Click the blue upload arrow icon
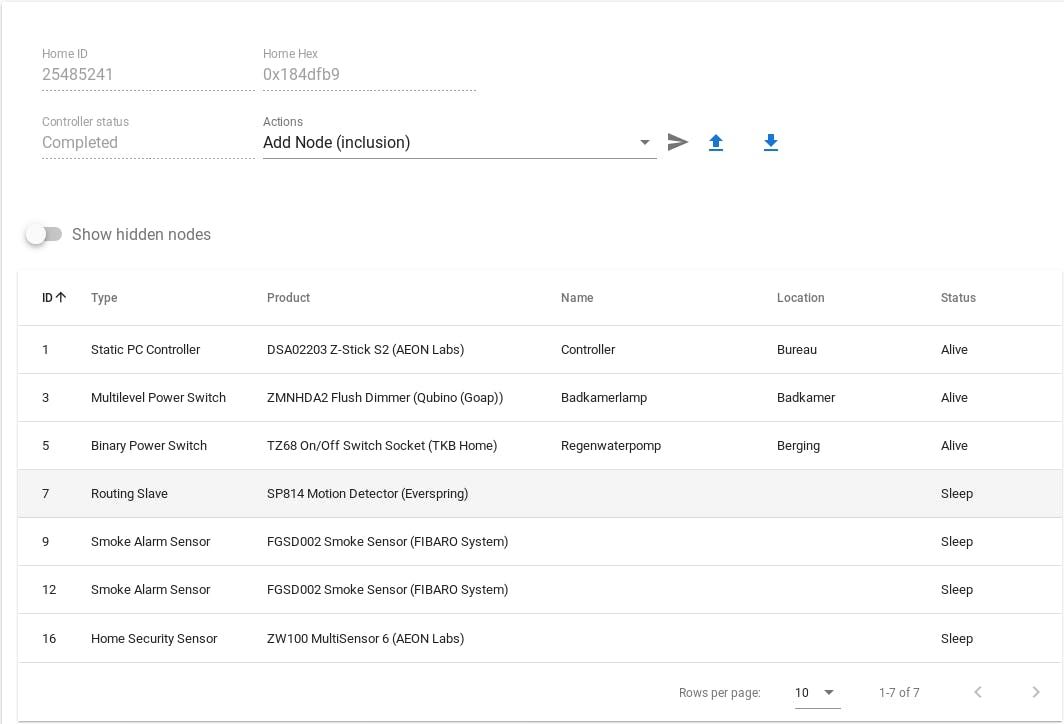 [716, 143]
